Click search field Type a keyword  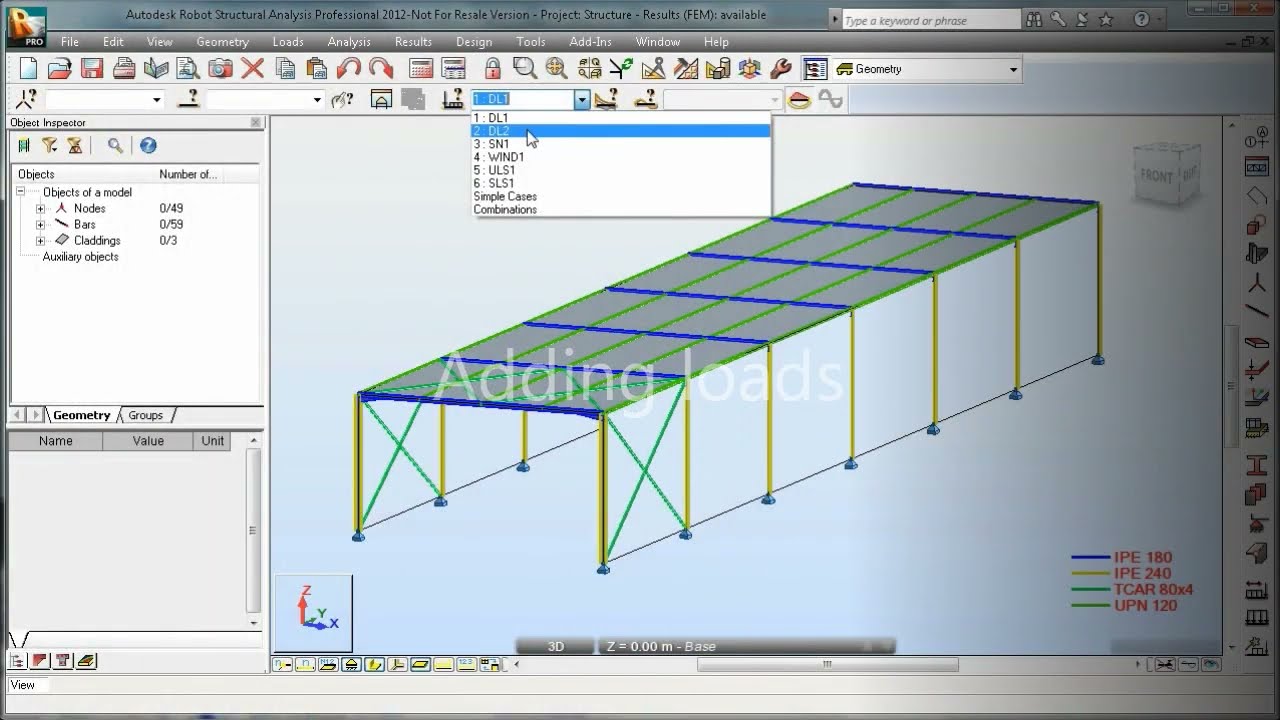pos(930,20)
